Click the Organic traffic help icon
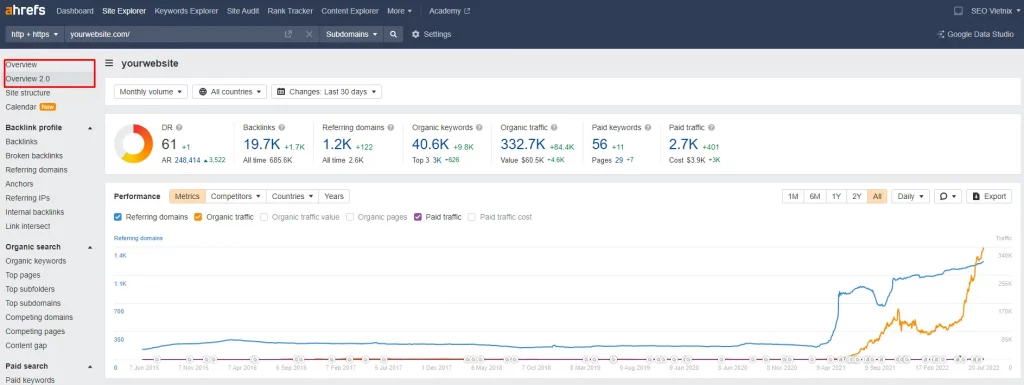Viewport: 1024px width, 385px height. 554,127
